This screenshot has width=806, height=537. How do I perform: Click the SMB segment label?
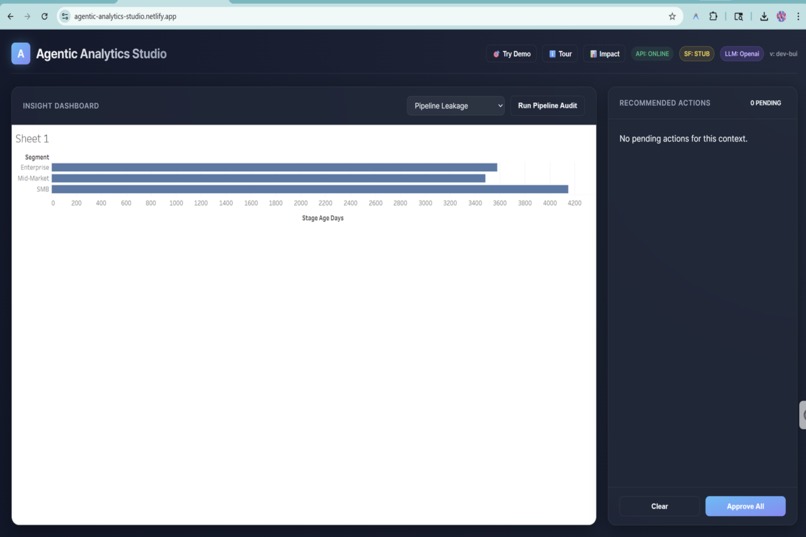[x=43, y=189]
